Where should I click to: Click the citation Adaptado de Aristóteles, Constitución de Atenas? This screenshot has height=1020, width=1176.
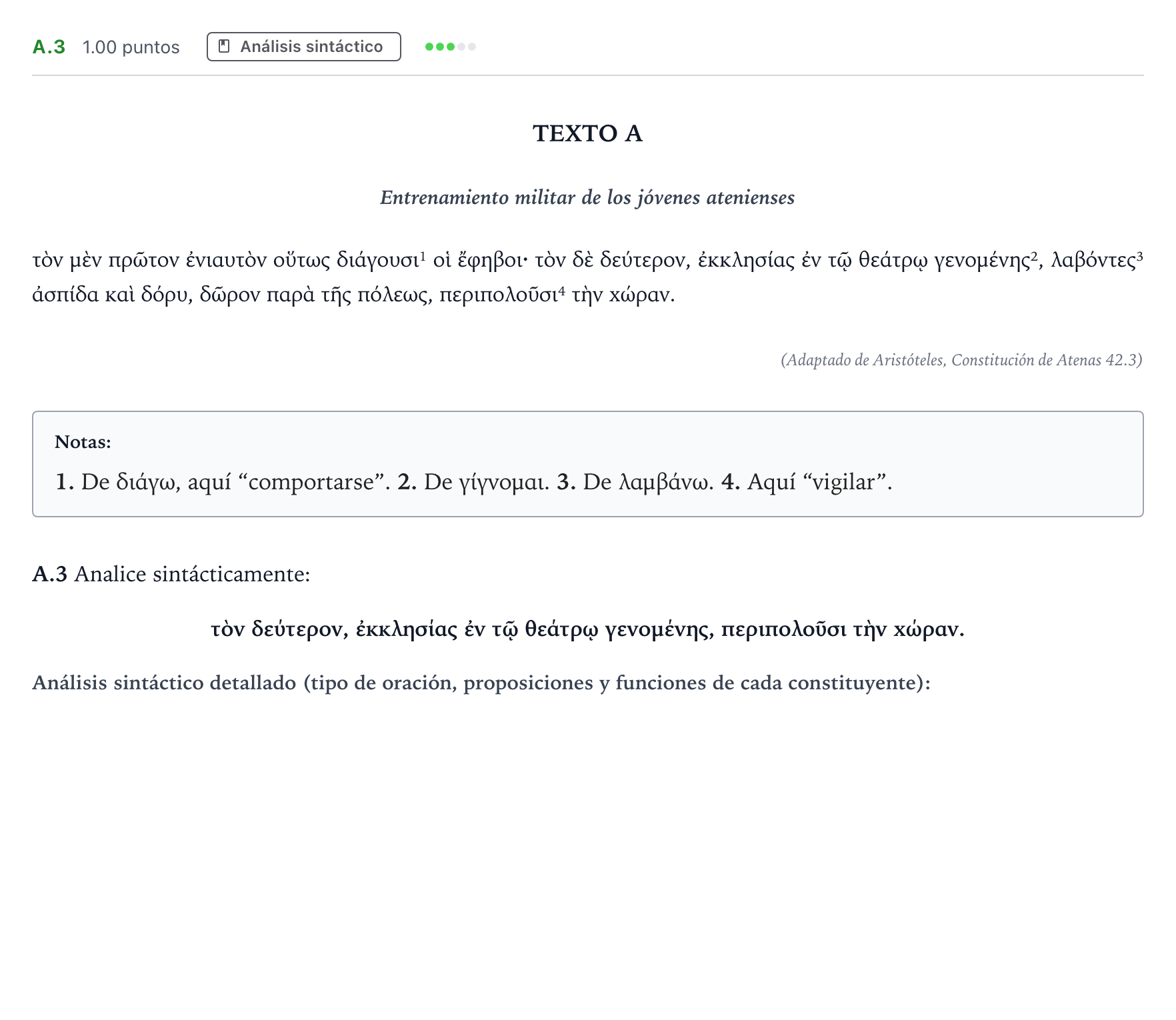pos(961,360)
